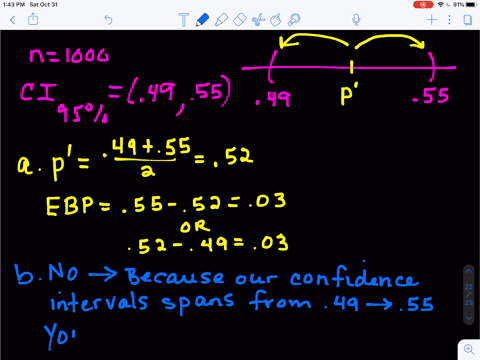Select the Highlighter tool
The height and width of the screenshot is (360, 480).
221,20
